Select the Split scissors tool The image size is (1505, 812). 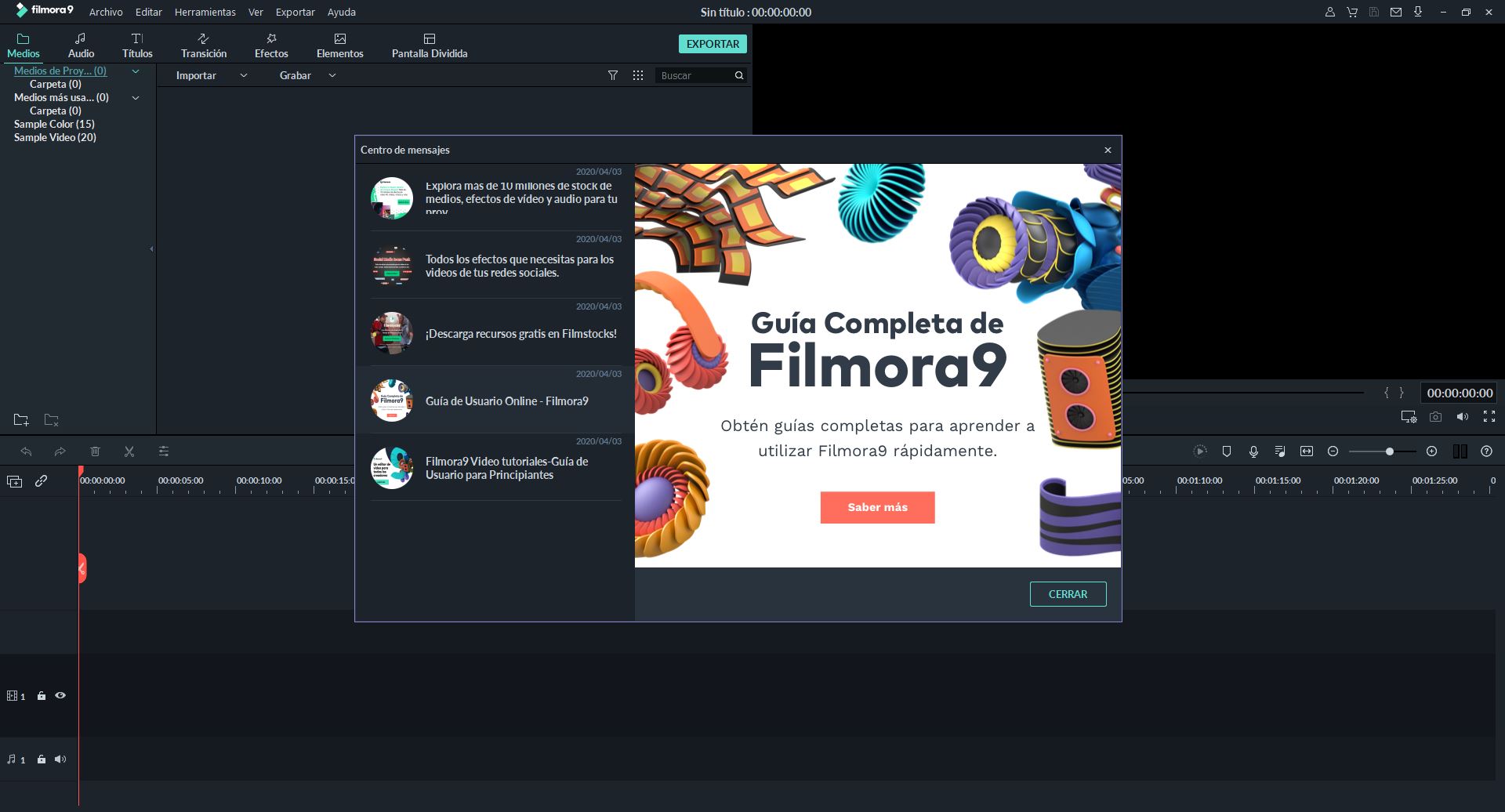click(x=129, y=451)
